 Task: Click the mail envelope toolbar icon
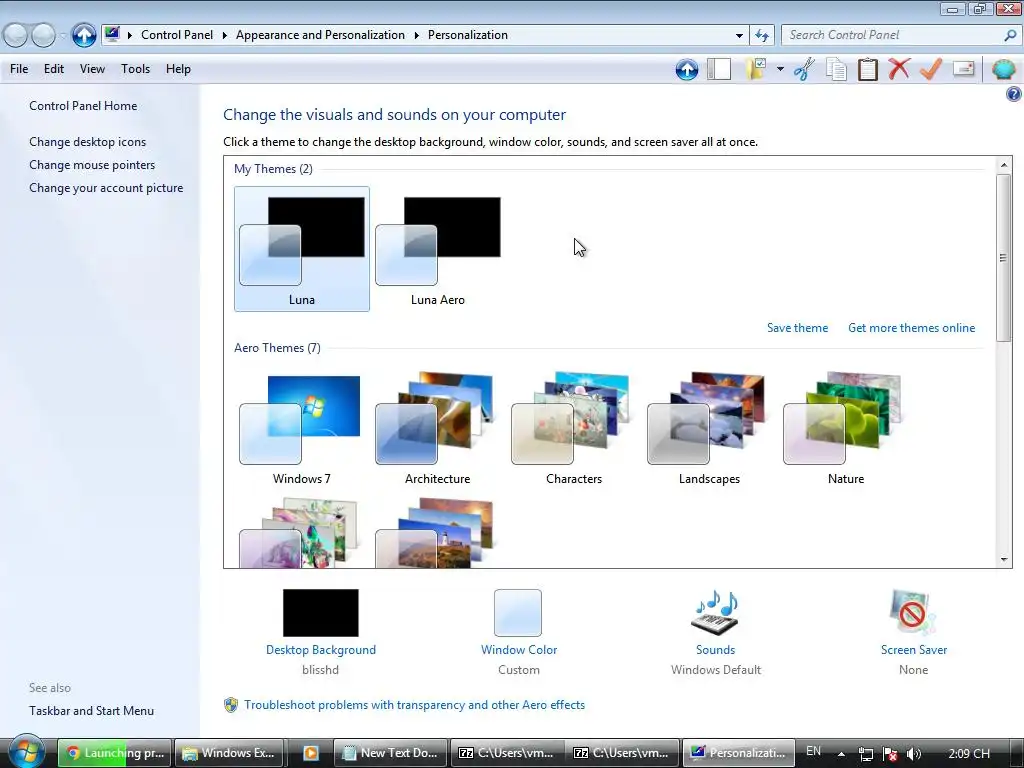(x=964, y=69)
